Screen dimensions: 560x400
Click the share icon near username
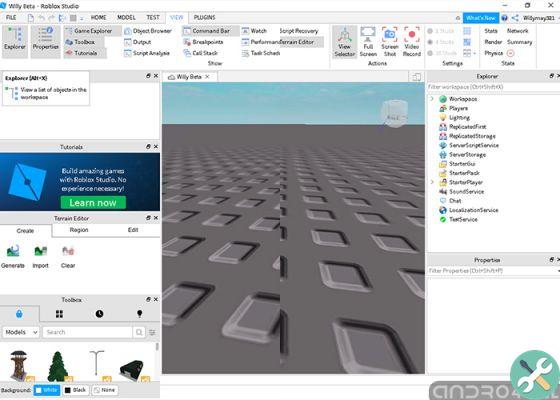515,18
